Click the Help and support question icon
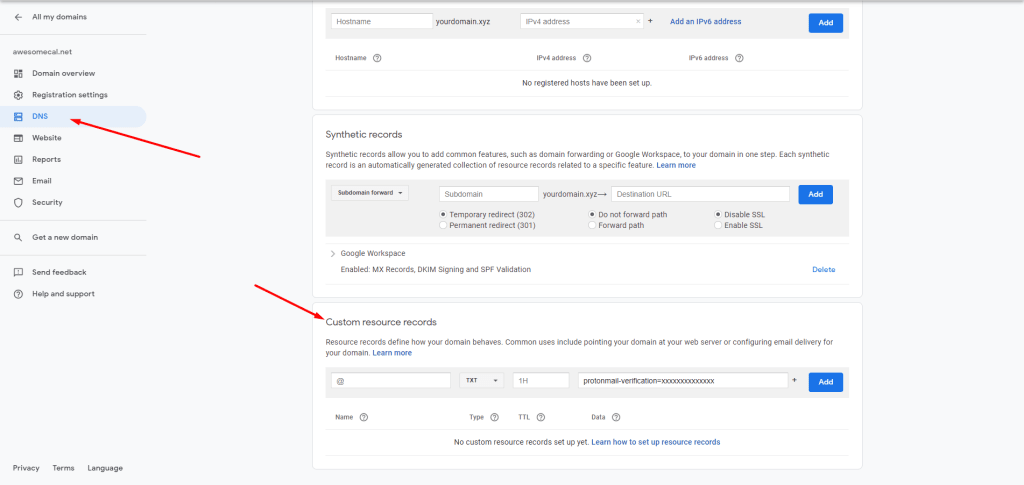1024x485 pixels. point(18,294)
